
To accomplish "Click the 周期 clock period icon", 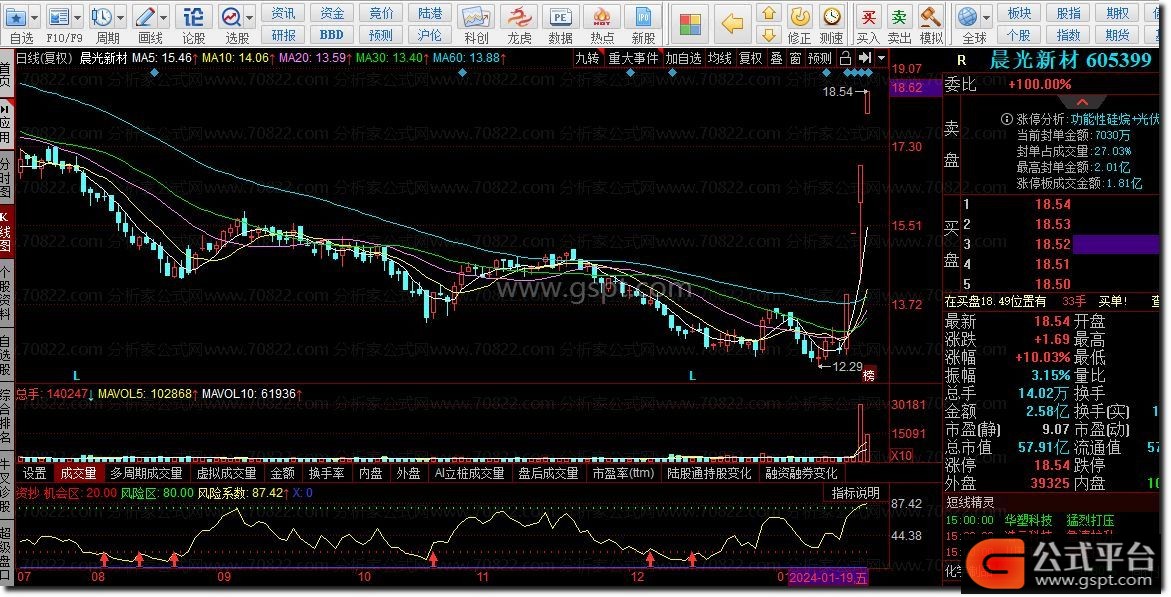I will pyautogui.click(x=101, y=16).
